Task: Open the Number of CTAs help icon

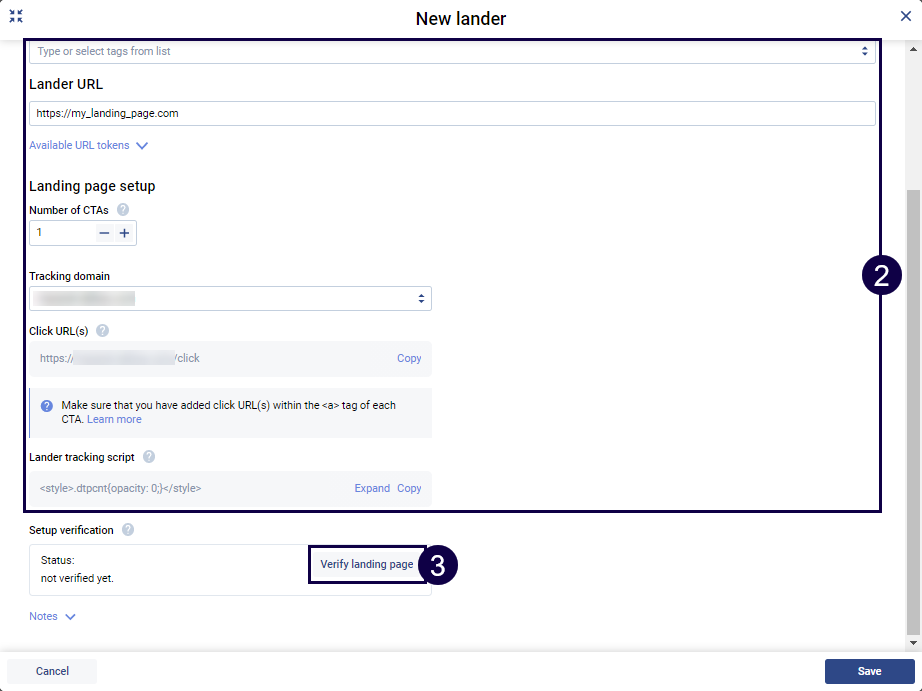Action: click(122, 210)
